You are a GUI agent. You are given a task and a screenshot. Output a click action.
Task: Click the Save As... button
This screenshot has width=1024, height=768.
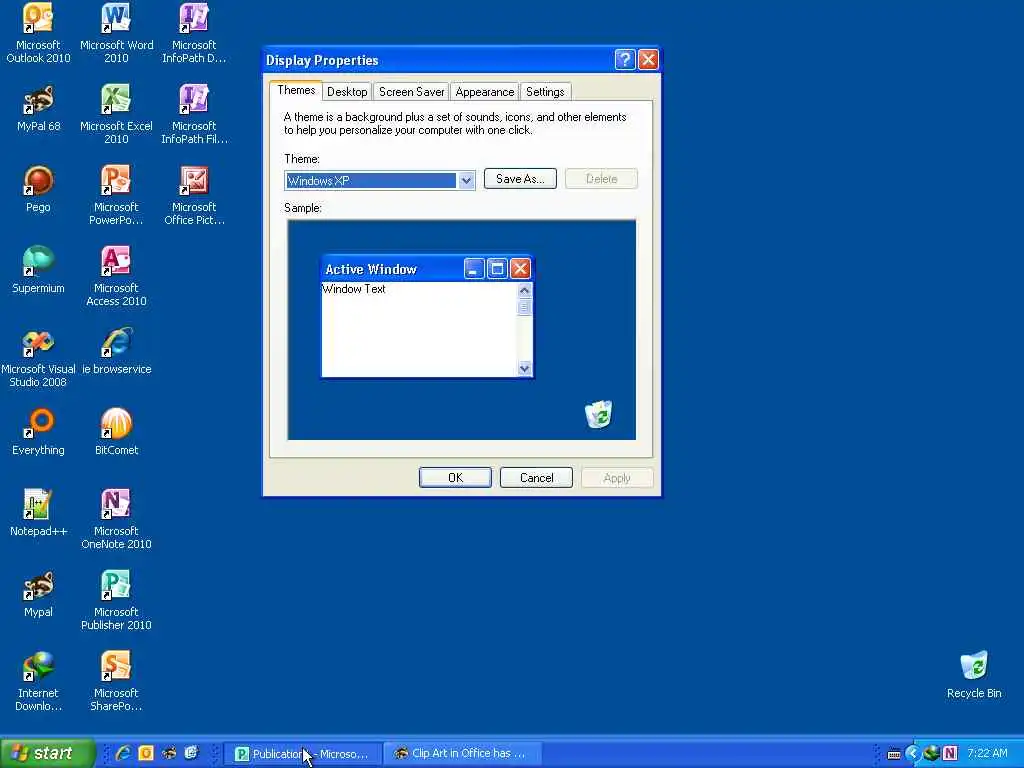(520, 179)
